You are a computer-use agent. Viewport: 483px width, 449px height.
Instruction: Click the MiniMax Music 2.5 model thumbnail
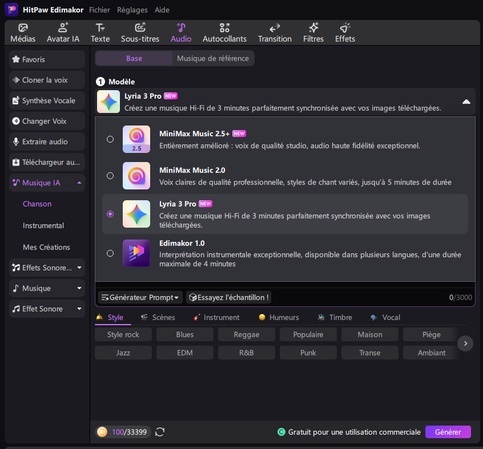[x=136, y=139]
